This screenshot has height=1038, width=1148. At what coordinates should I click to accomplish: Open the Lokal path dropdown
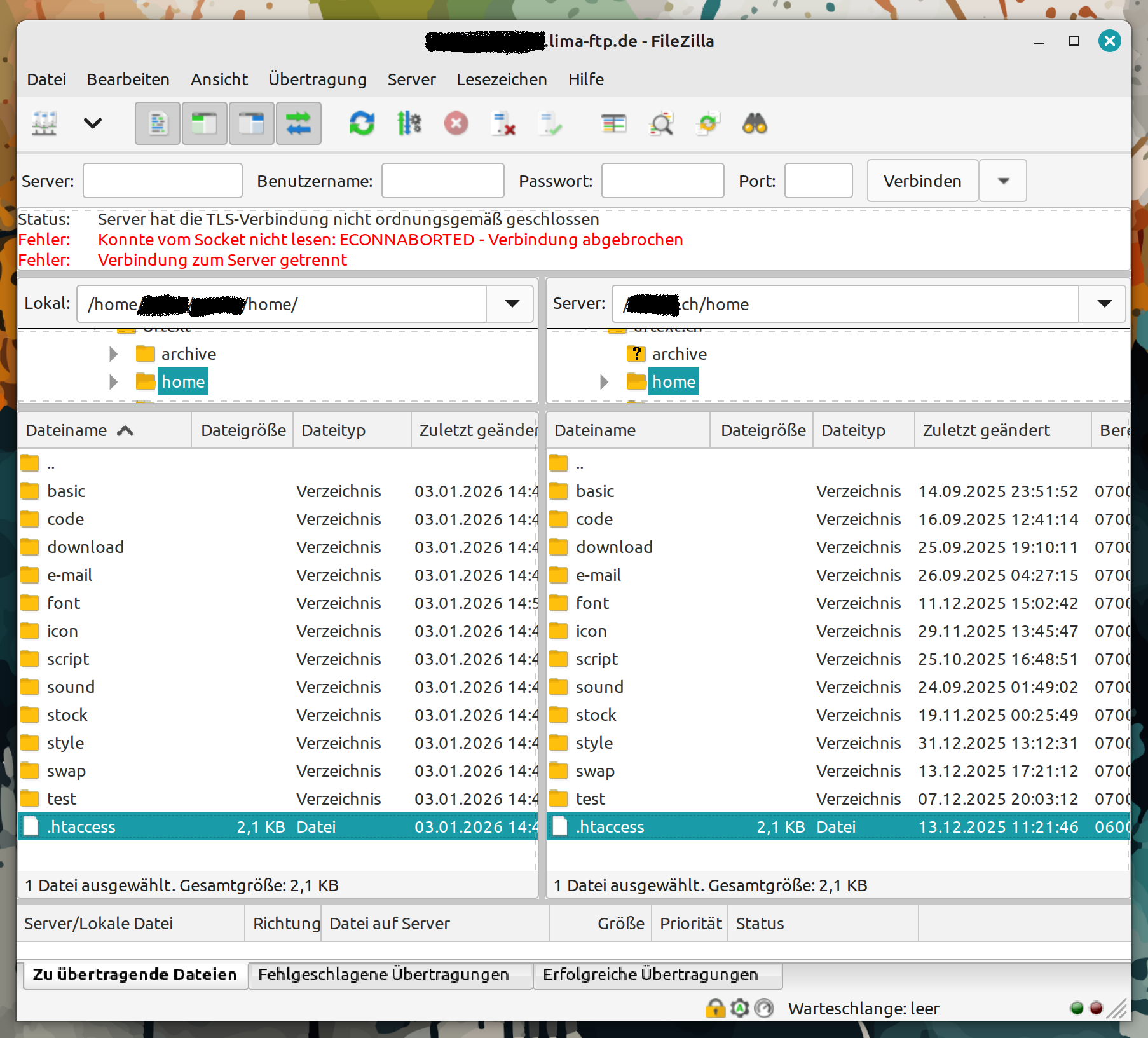pyautogui.click(x=512, y=304)
